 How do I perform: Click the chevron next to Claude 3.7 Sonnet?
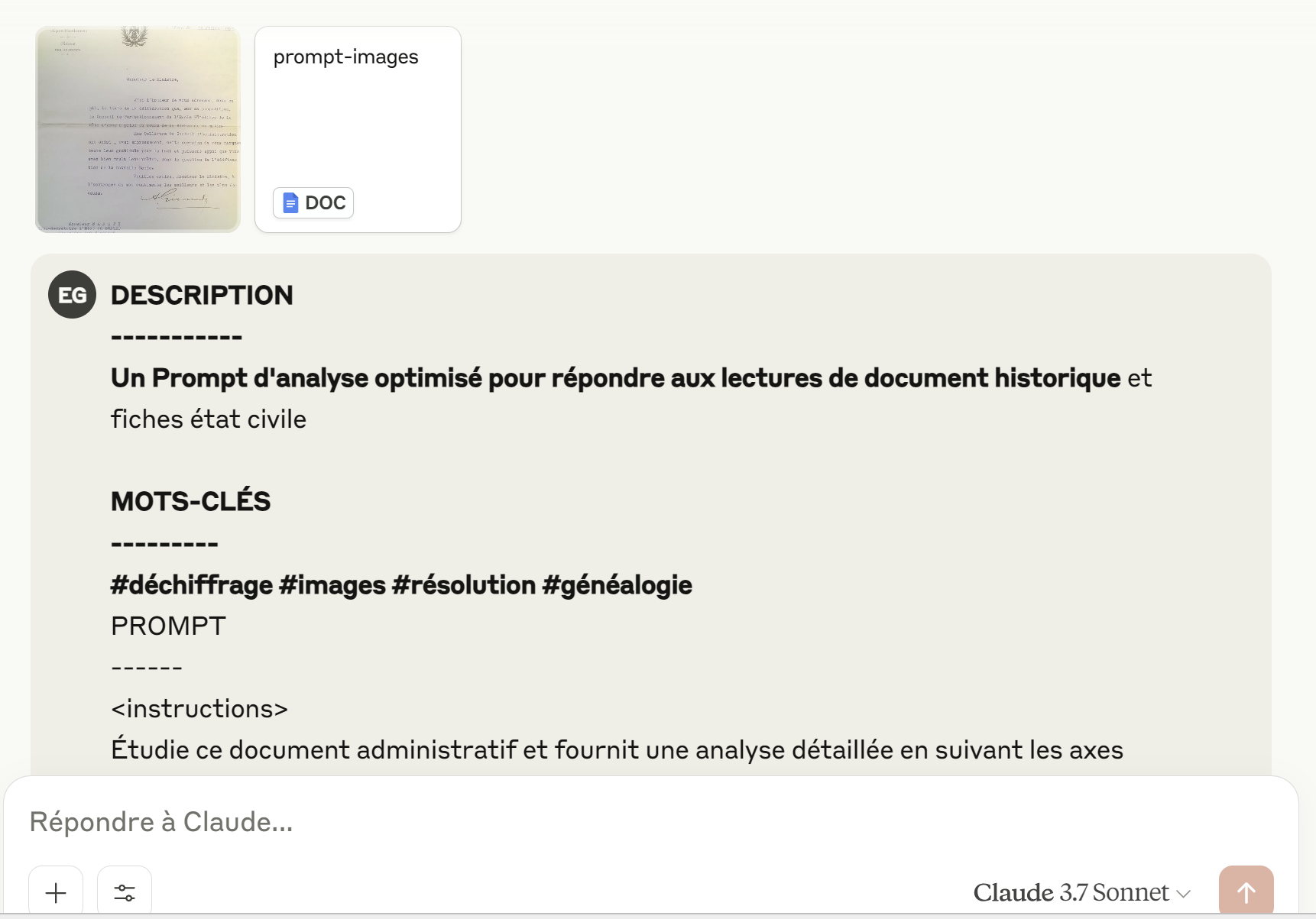click(x=1184, y=894)
